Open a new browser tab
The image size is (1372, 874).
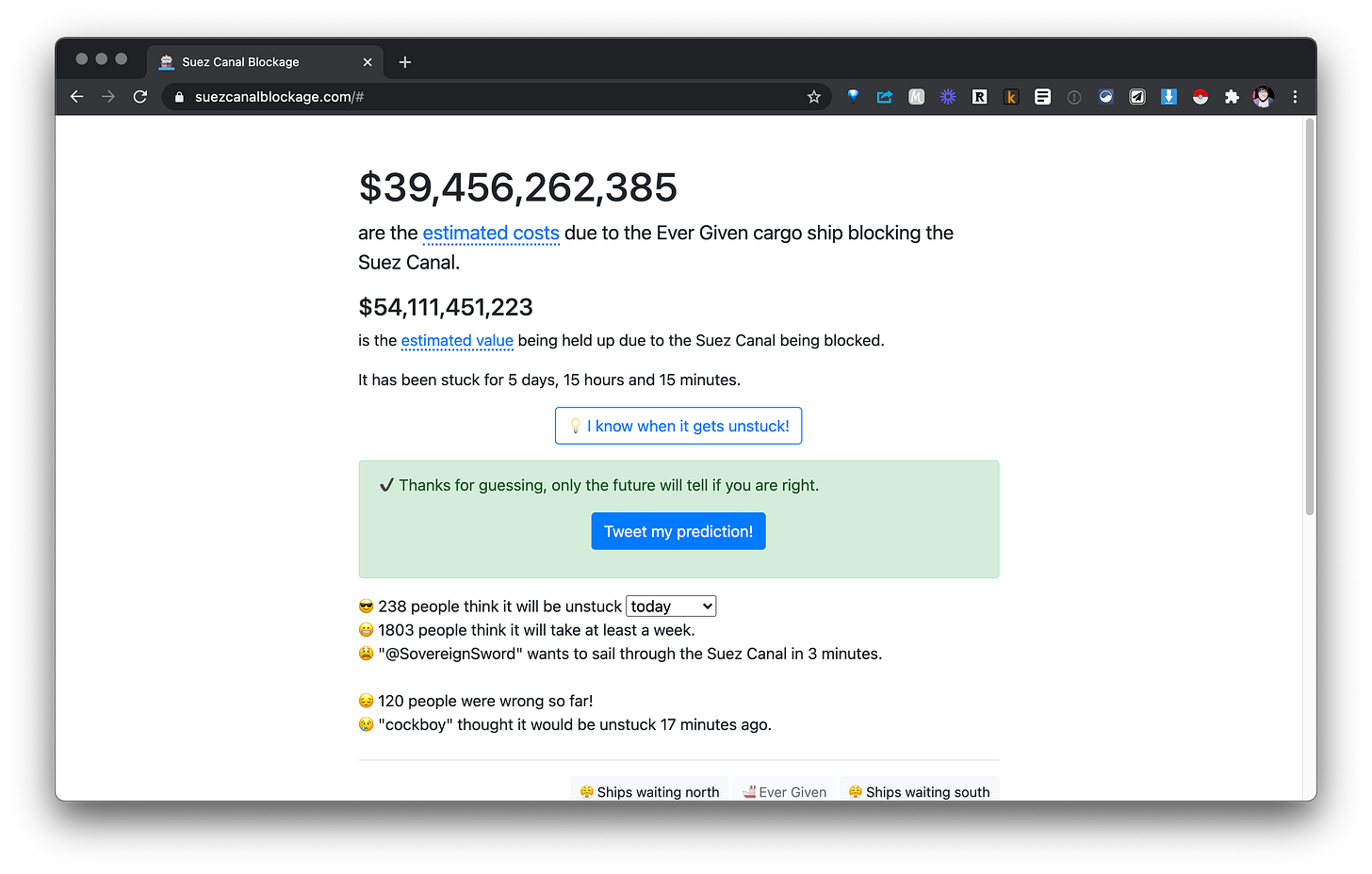coord(405,62)
